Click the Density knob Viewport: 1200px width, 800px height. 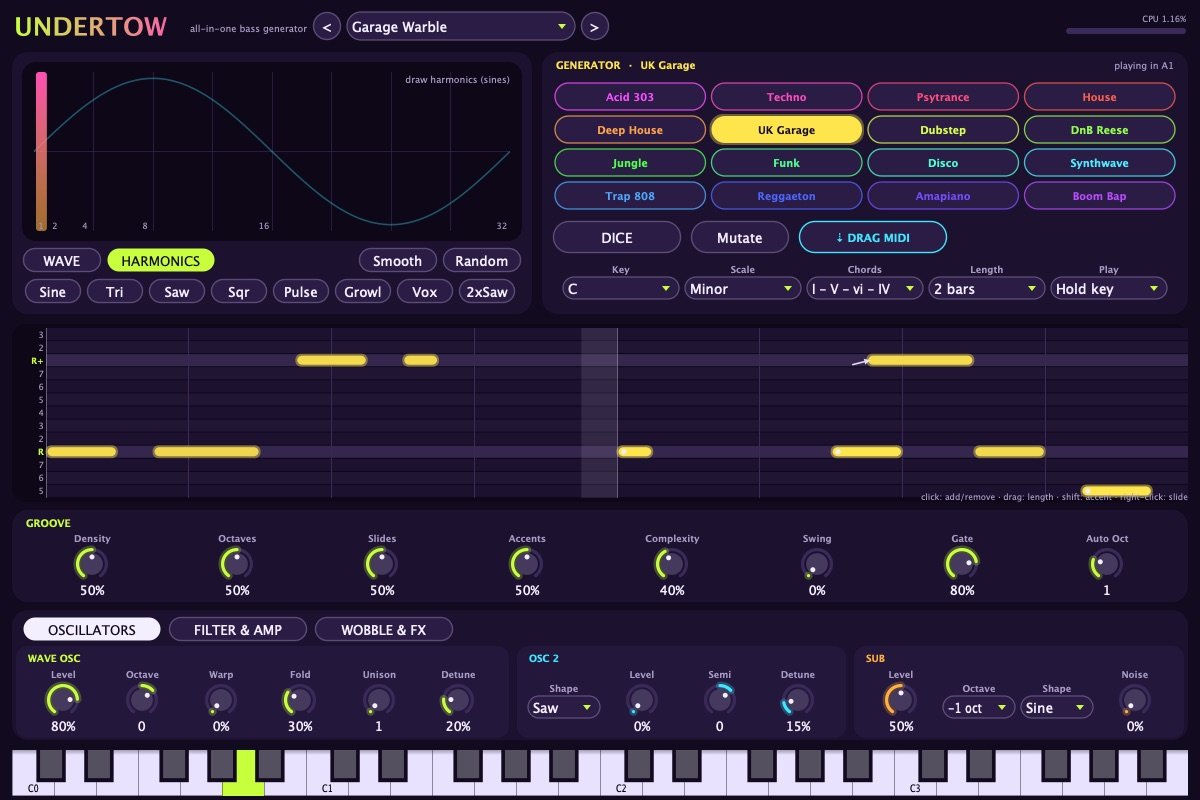point(92,565)
